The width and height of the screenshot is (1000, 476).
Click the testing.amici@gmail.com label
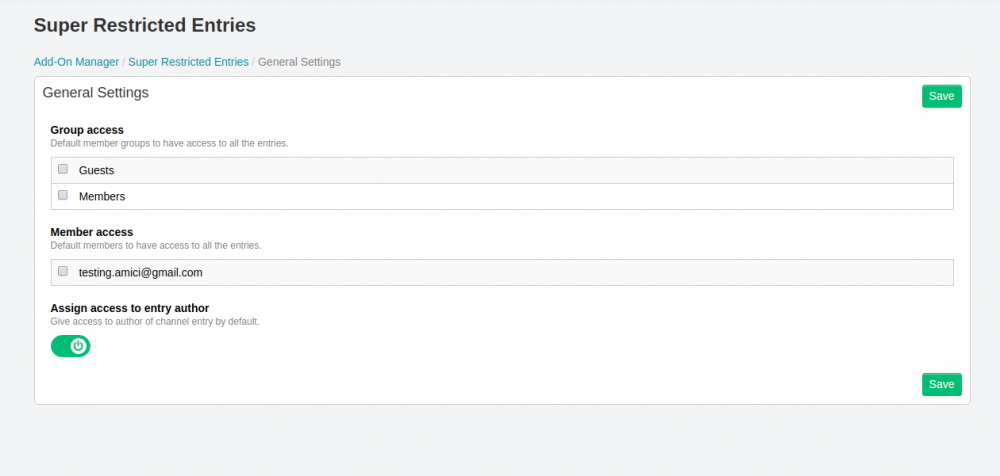click(x=140, y=272)
